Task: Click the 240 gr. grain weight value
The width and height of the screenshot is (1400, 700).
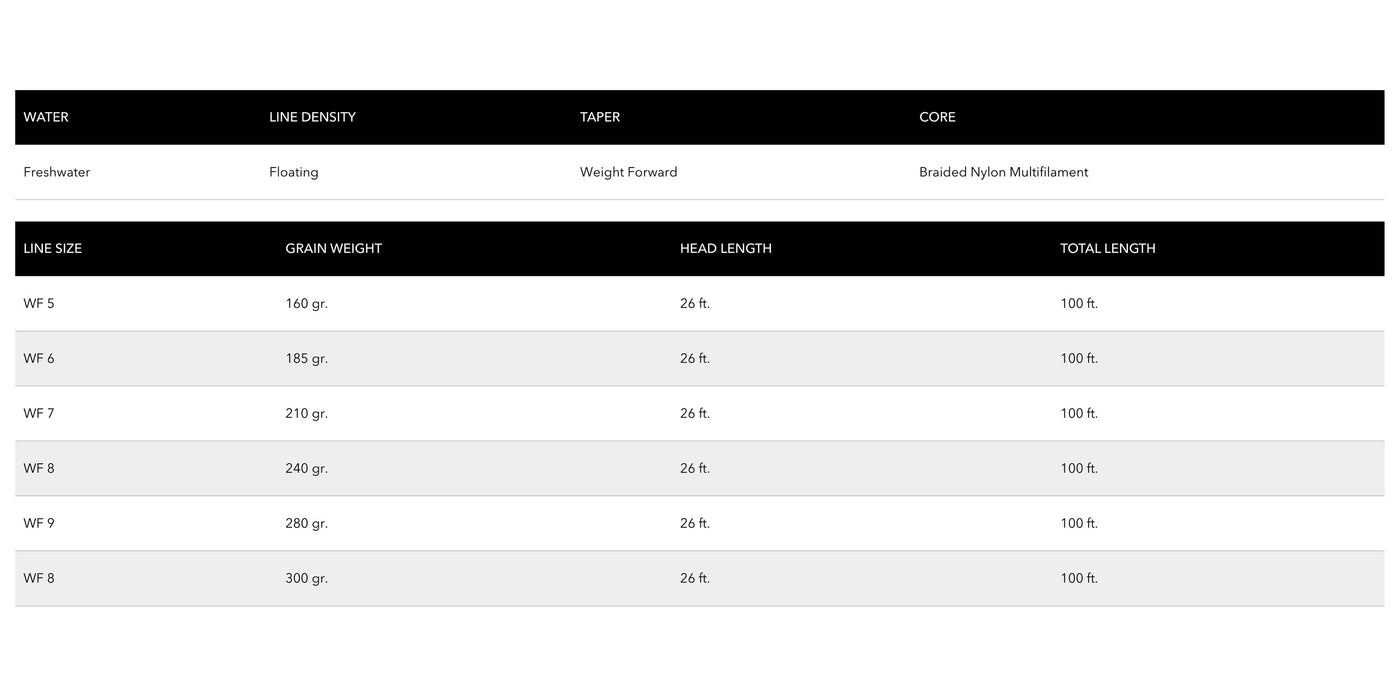Action: pyautogui.click(x=306, y=468)
